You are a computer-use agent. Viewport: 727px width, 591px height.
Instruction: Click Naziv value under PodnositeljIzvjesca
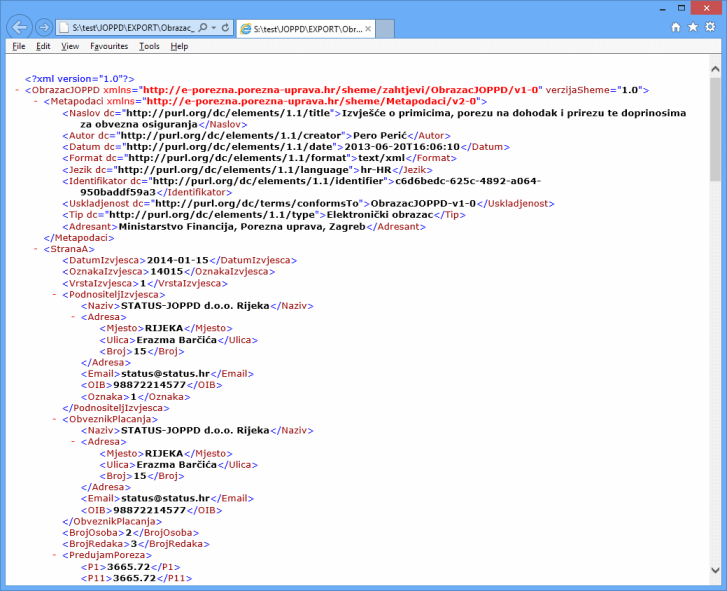(195, 305)
